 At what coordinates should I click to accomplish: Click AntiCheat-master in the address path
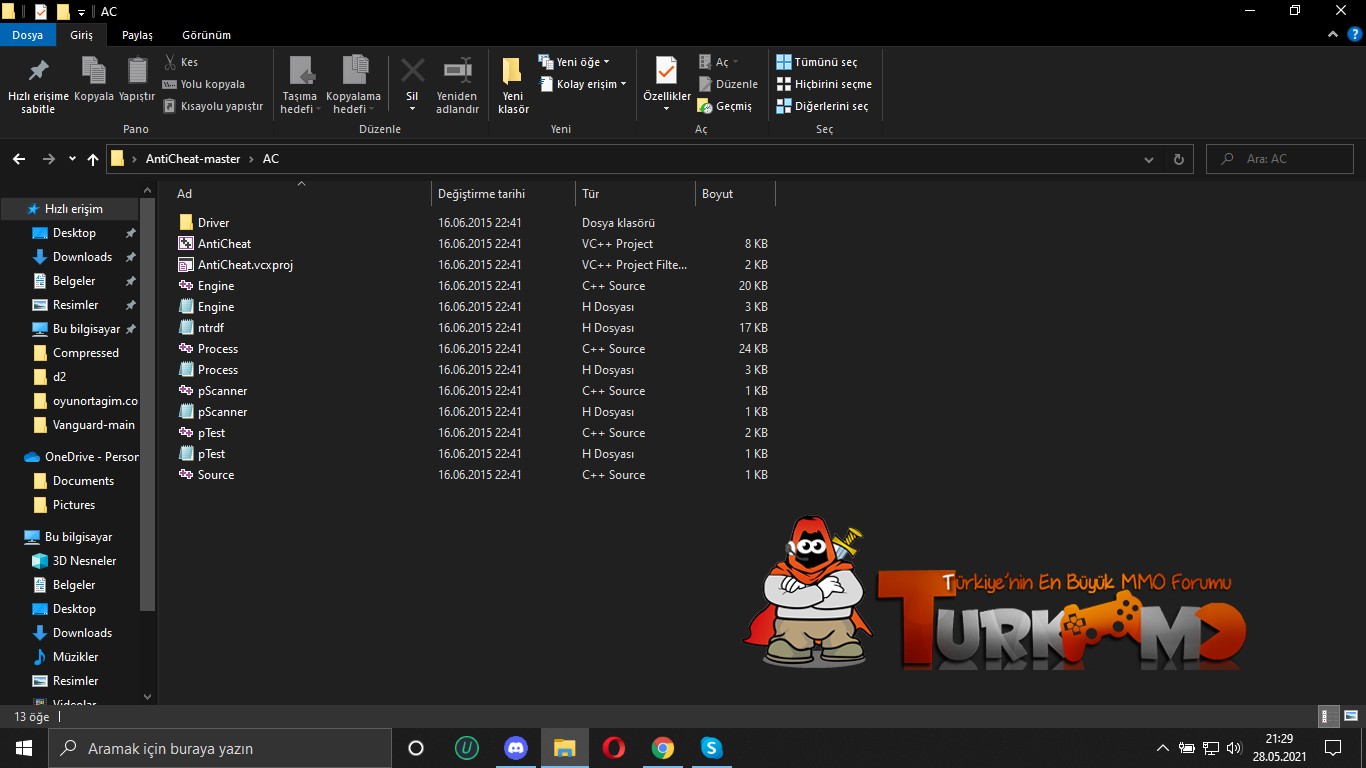(x=193, y=159)
